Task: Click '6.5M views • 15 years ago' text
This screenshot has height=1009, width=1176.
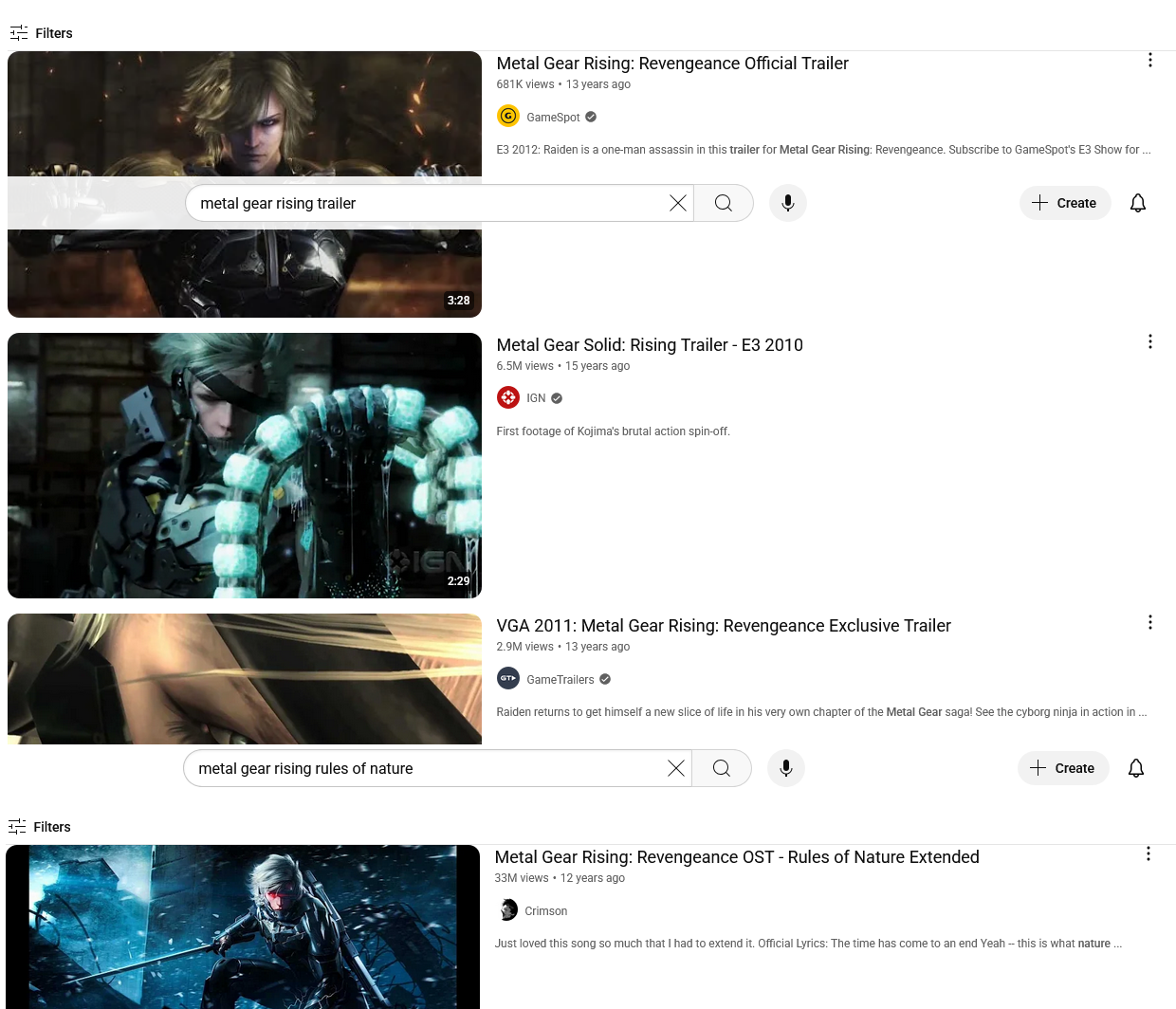Action: [563, 366]
